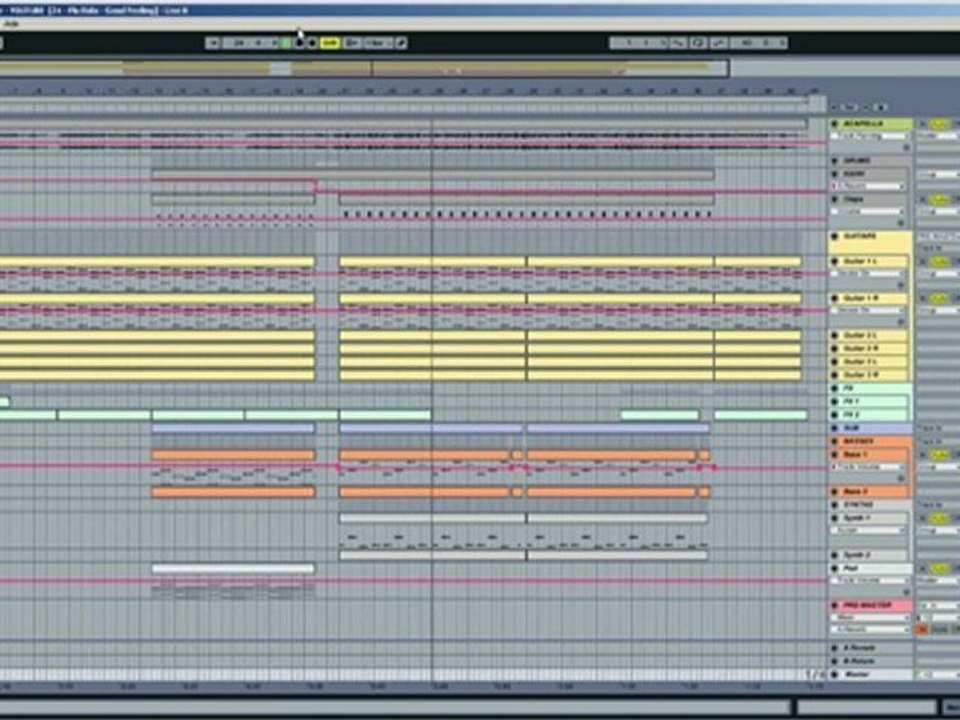
Task: Collapse the BASSES group
Action: (834, 441)
